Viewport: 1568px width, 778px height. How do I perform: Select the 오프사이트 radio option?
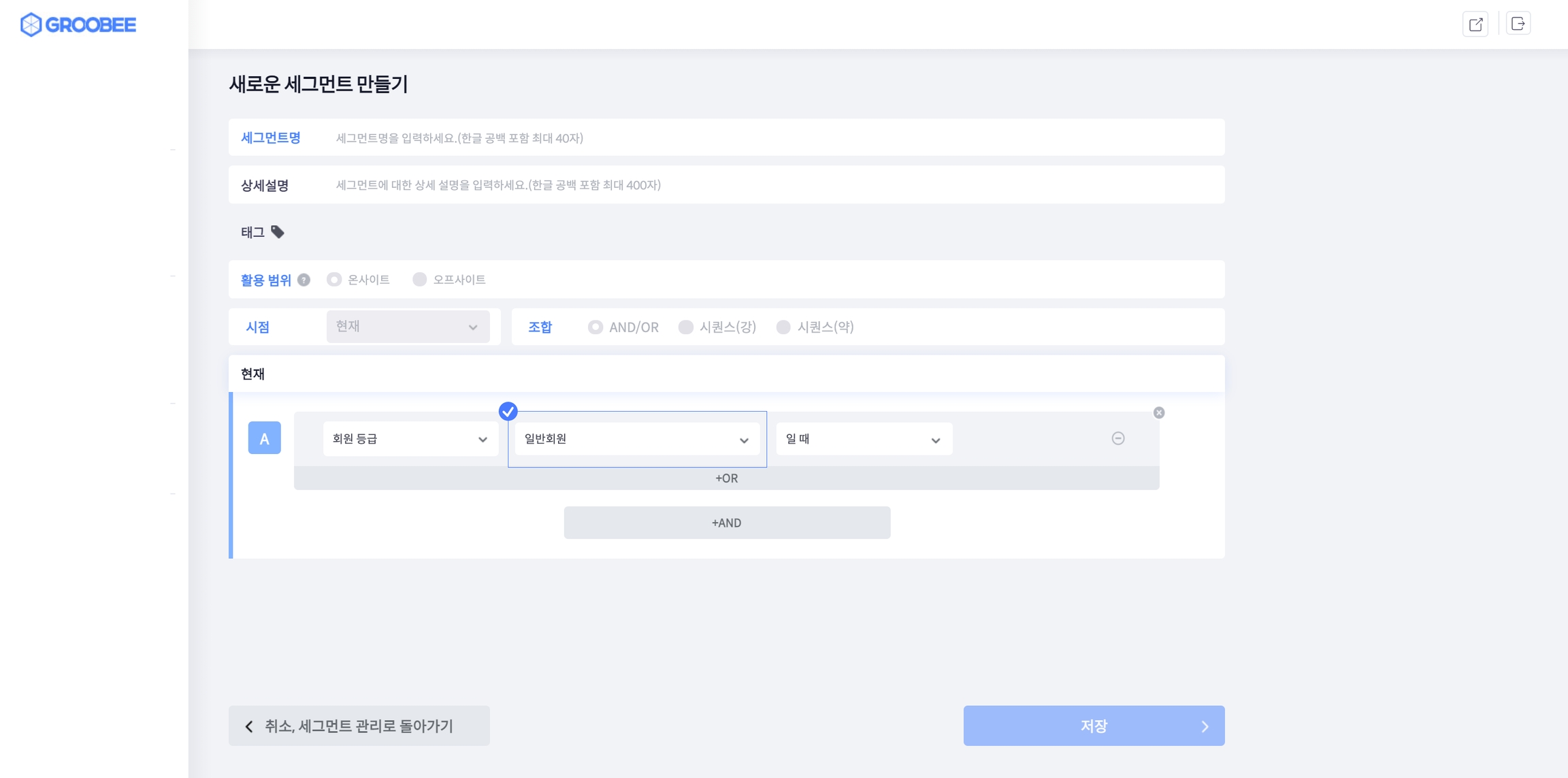click(420, 280)
